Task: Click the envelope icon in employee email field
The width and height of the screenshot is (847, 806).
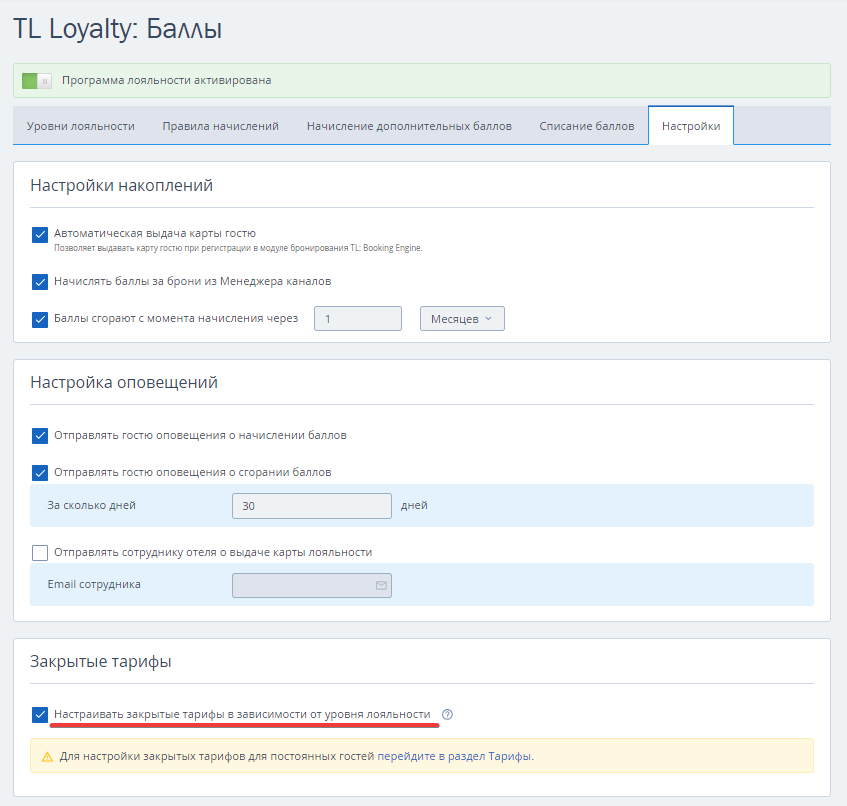Action: (381, 586)
